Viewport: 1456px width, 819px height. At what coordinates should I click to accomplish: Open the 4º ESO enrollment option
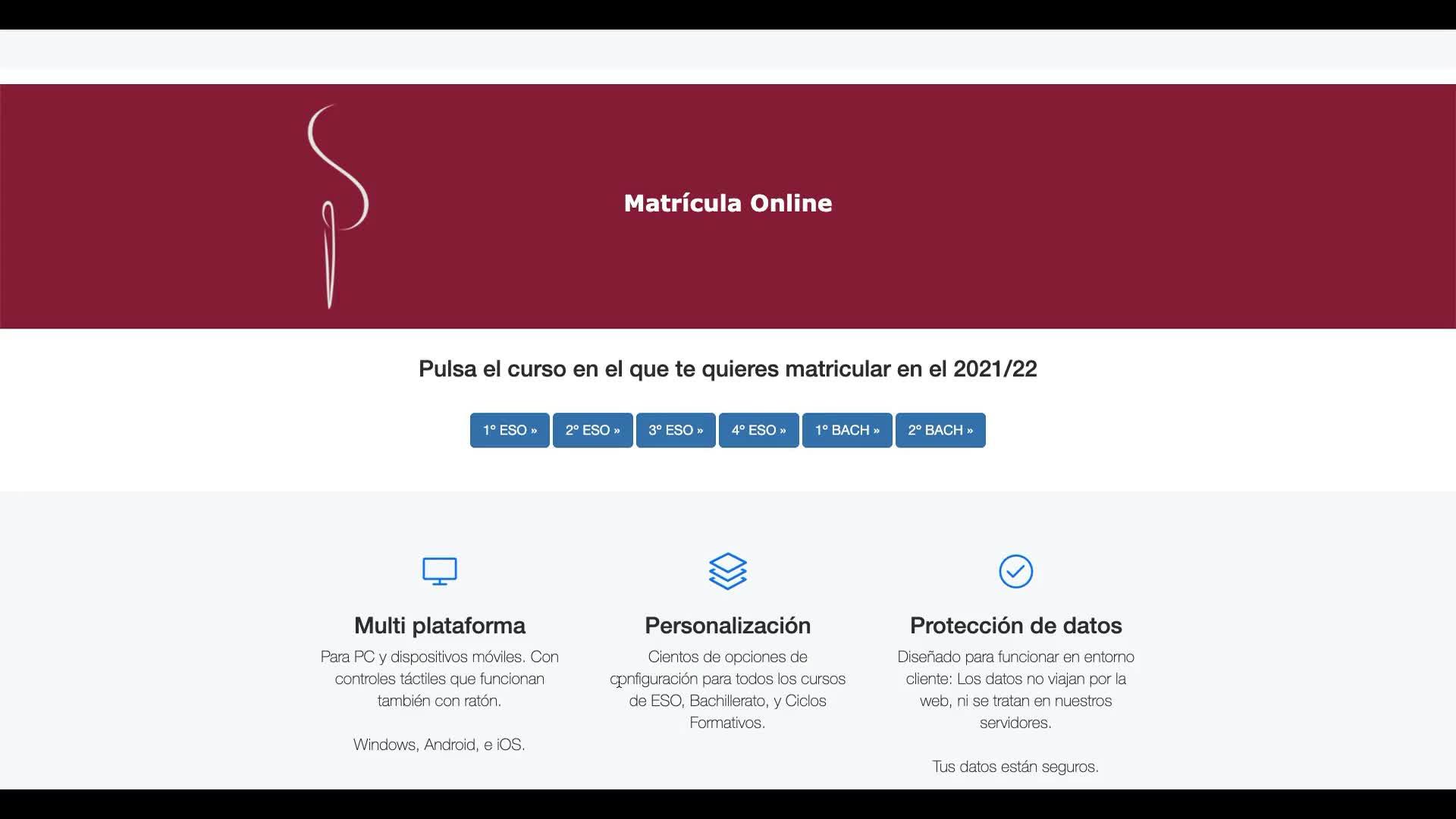point(758,430)
